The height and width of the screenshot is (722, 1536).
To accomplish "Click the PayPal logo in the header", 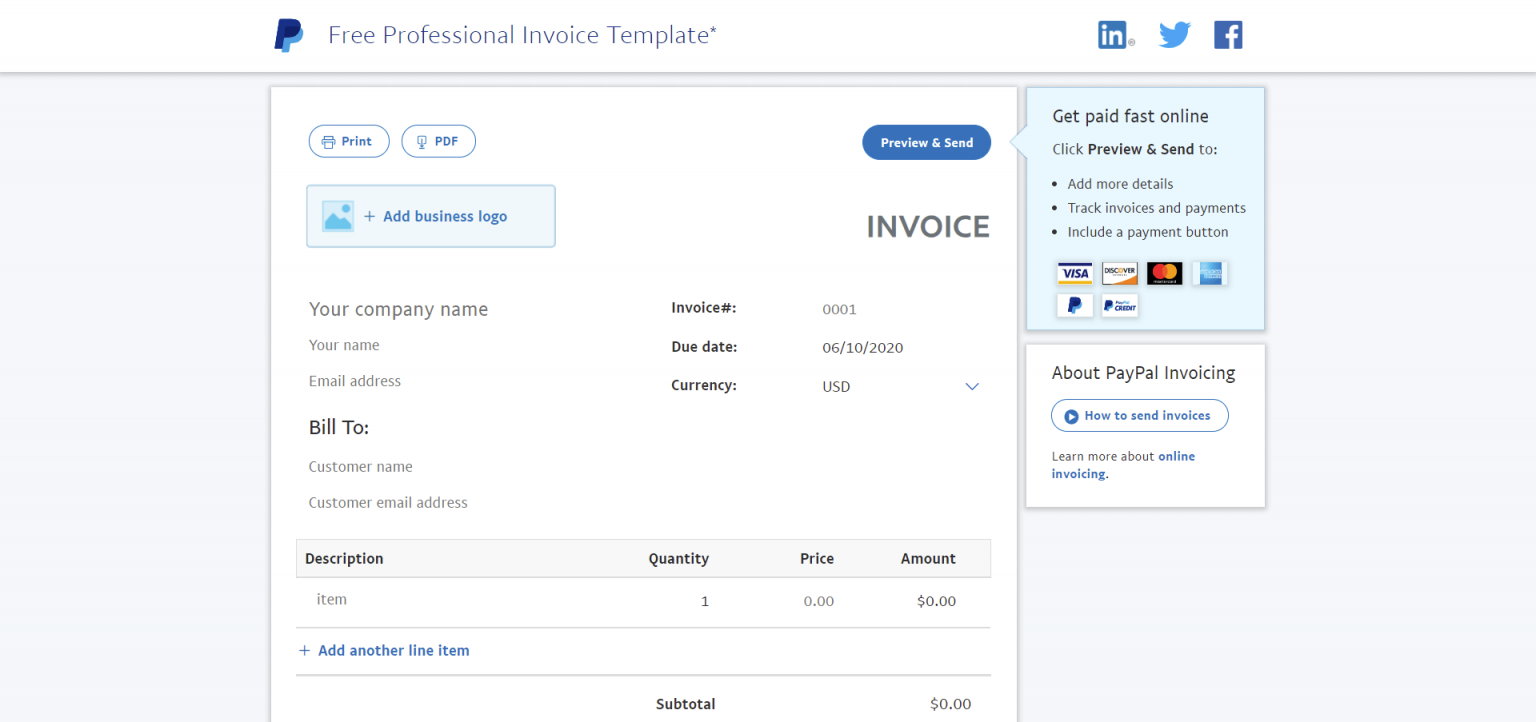I will coord(288,35).
